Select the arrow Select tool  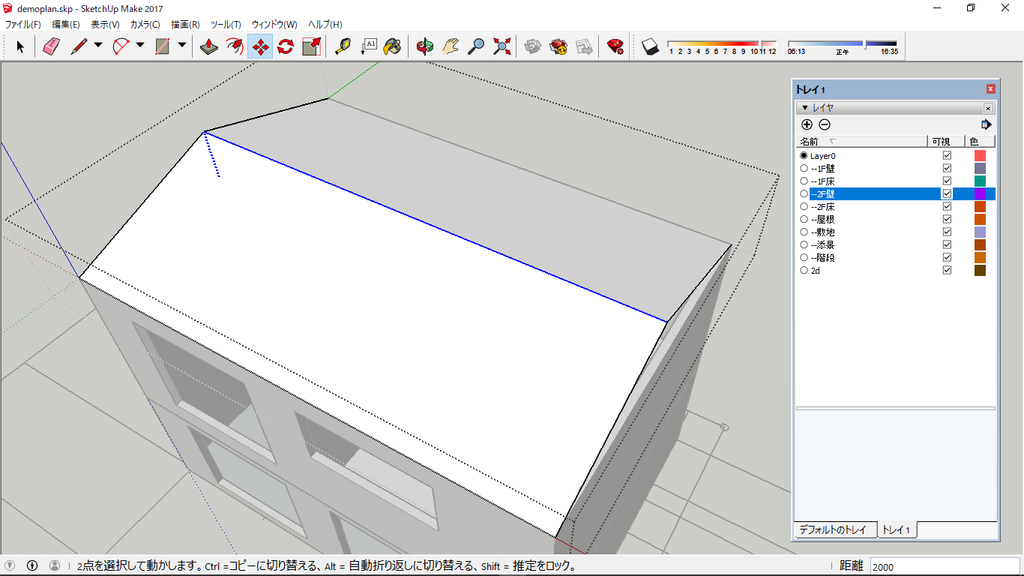[20, 47]
